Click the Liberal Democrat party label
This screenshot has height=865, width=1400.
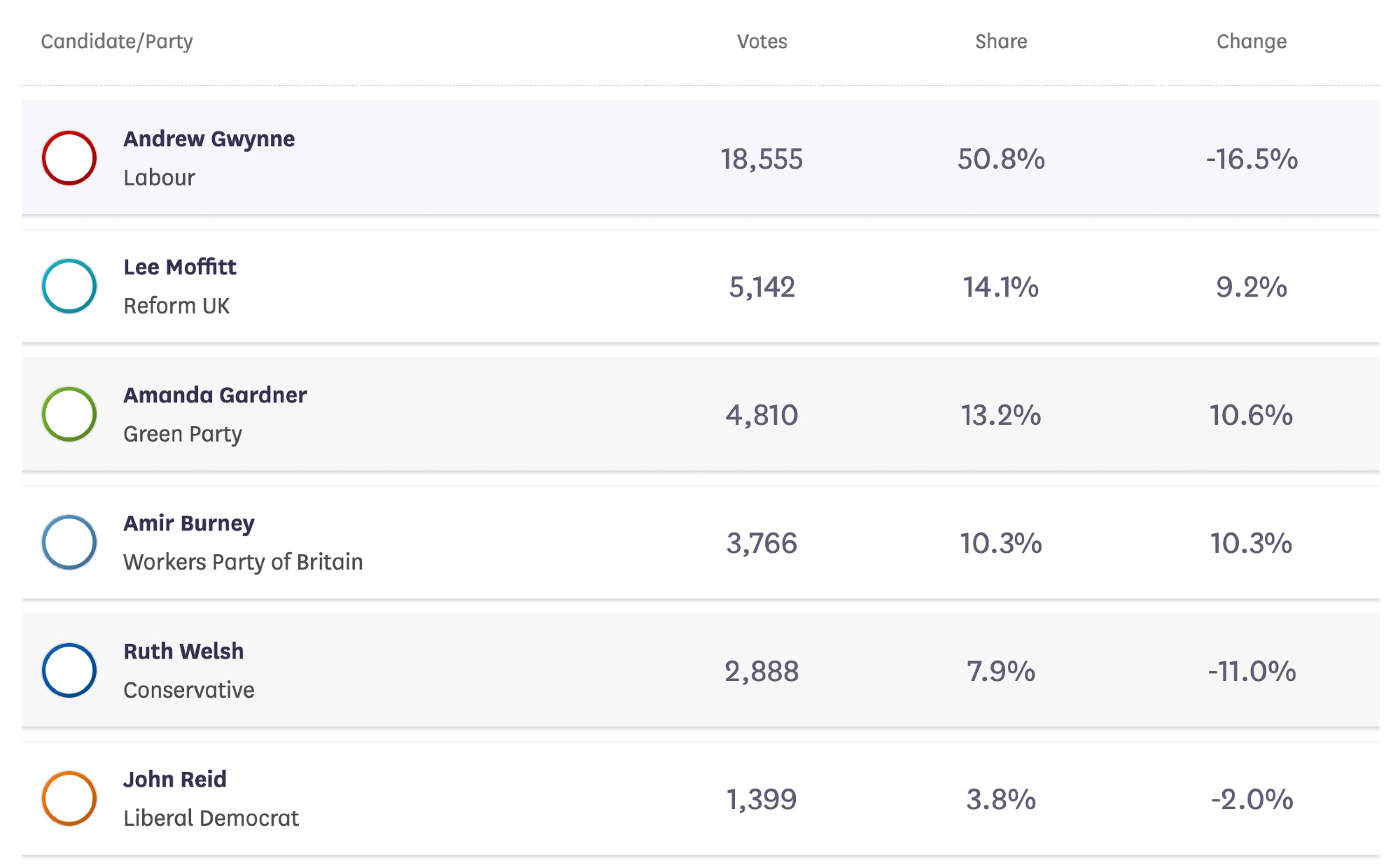211,818
